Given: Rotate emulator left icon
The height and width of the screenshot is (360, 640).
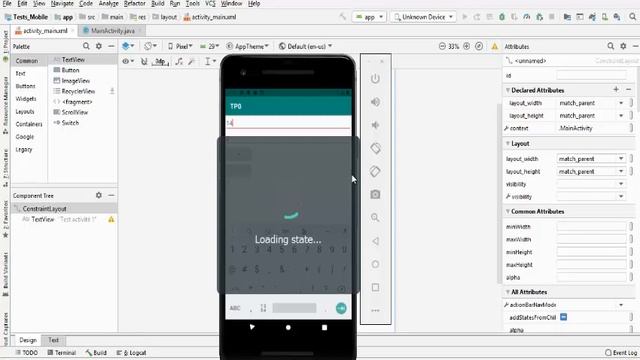Looking at the screenshot, I should click(x=376, y=148).
